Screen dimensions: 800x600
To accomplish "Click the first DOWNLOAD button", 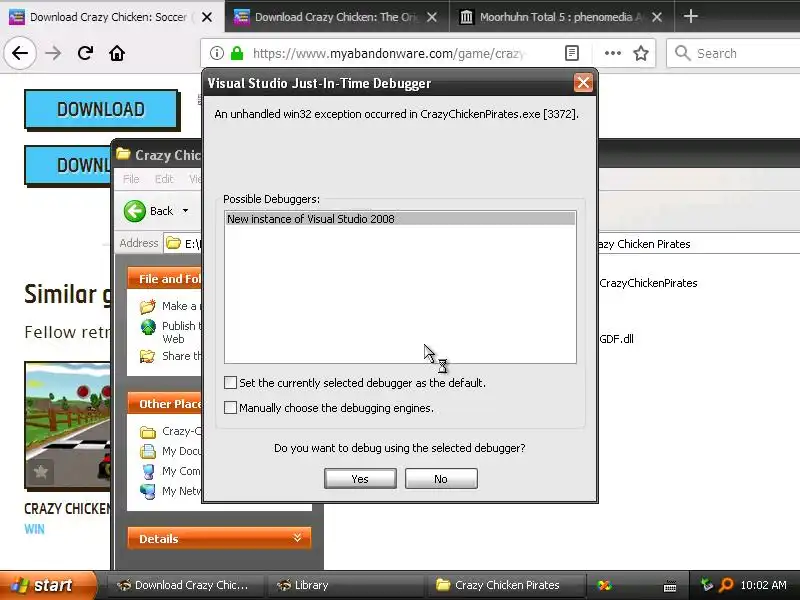I will coord(102,109).
